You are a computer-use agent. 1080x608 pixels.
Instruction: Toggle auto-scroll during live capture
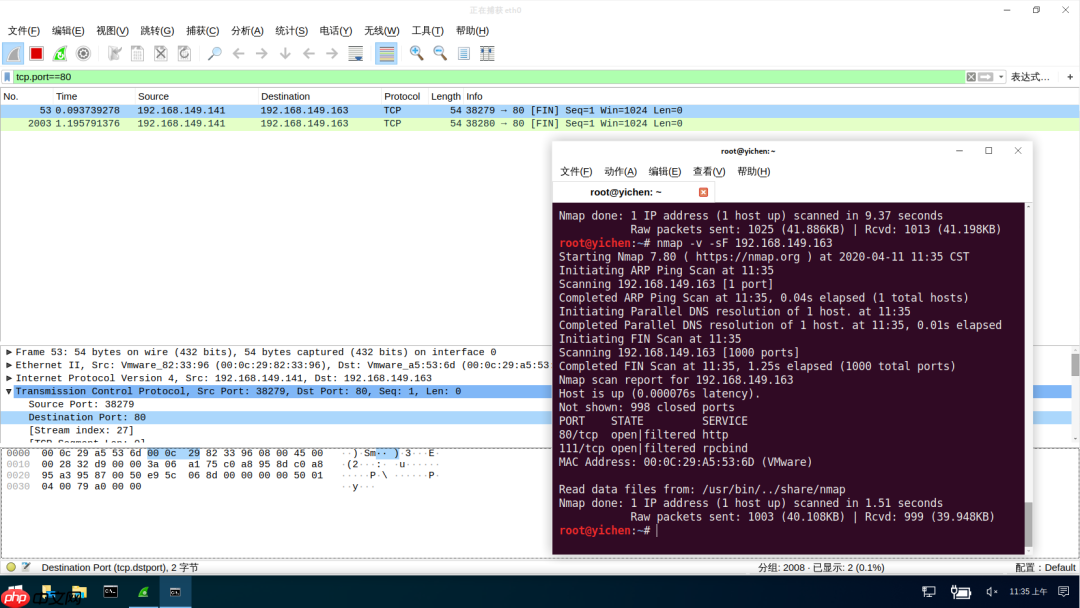[x=356, y=52]
